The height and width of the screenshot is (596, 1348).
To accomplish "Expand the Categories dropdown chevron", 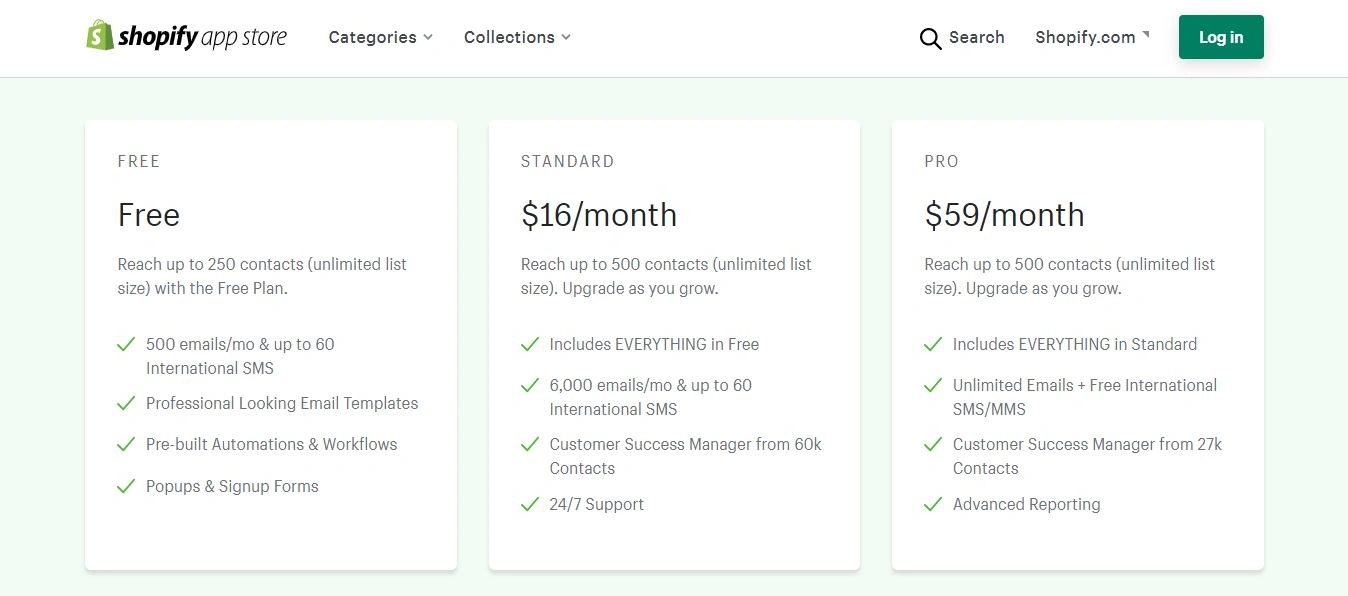I will pos(428,38).
